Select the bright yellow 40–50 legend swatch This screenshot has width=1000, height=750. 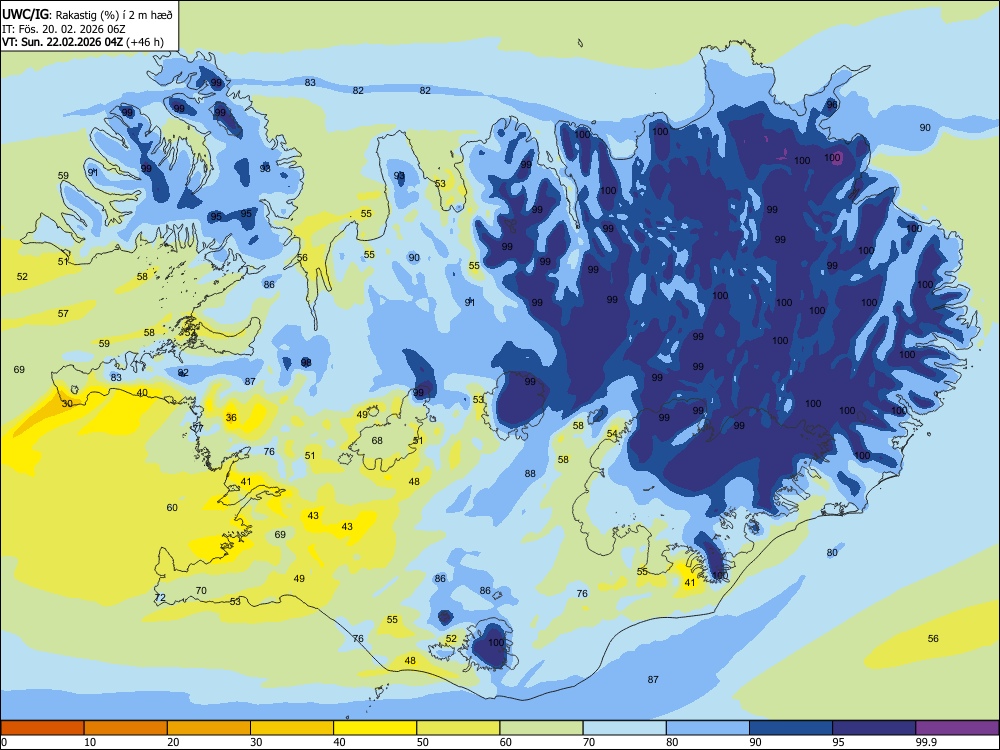click(375, 728)
